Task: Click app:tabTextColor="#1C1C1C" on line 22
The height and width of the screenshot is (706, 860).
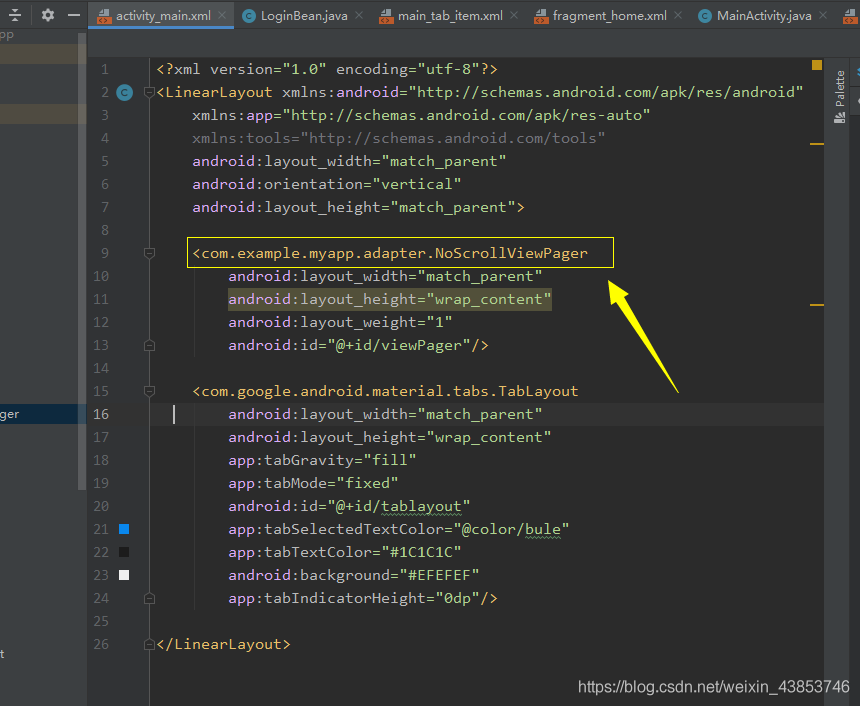Action: click(344, 552)
